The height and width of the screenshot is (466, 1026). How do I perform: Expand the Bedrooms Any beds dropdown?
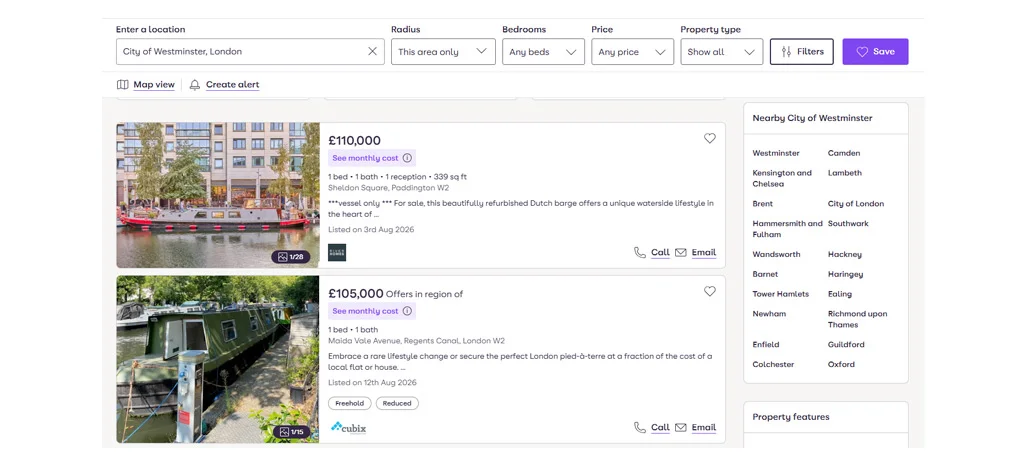tap(543, 52)
